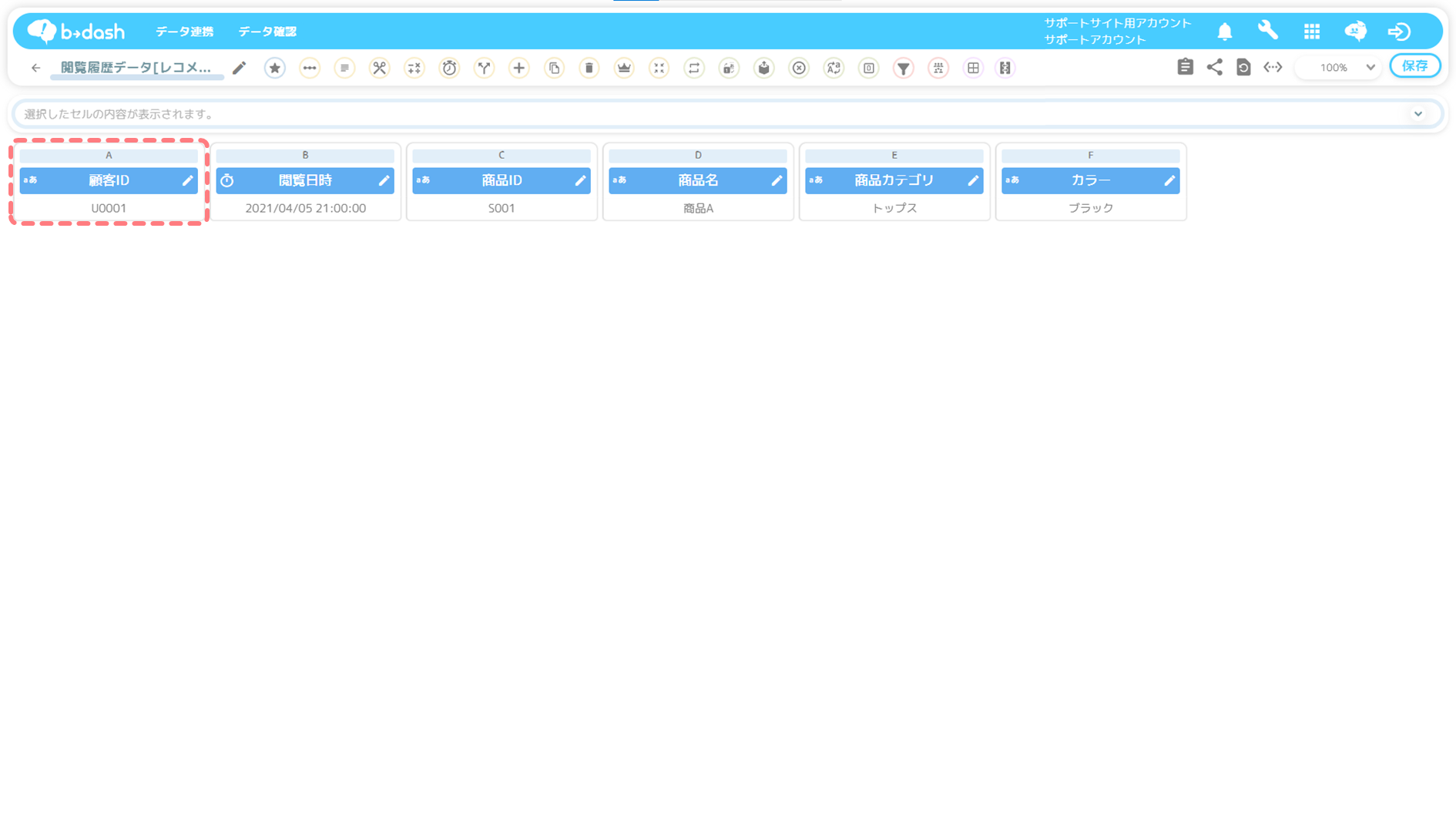
Task: Click the three-dots circle toolbar icon
Action: (x=310, y=68)
